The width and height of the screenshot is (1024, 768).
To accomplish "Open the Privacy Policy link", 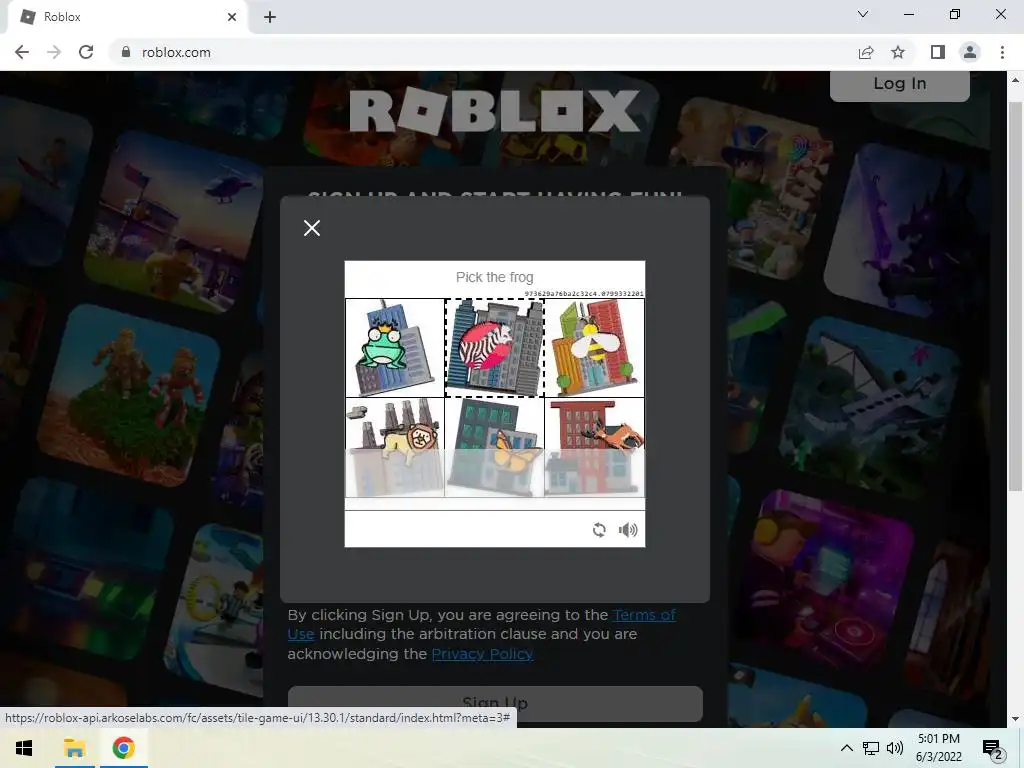I will 482,654.
